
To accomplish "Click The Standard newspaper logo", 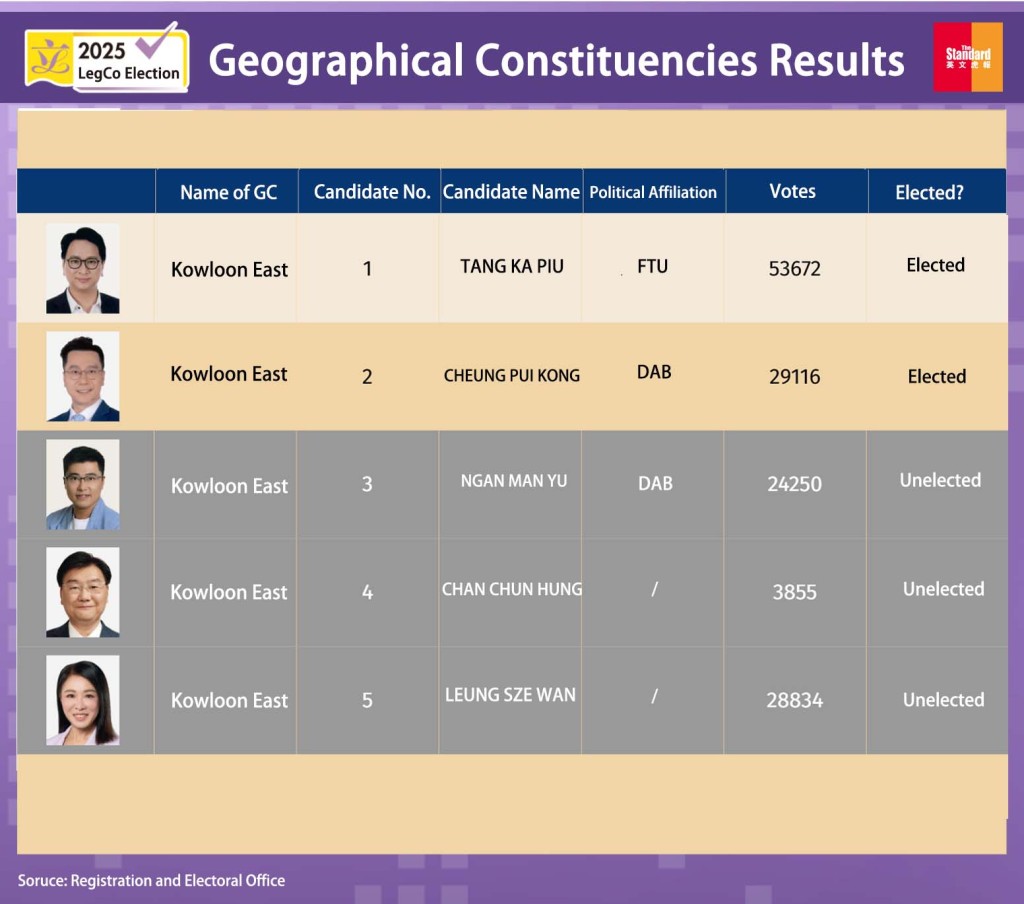I will (967, 57).
